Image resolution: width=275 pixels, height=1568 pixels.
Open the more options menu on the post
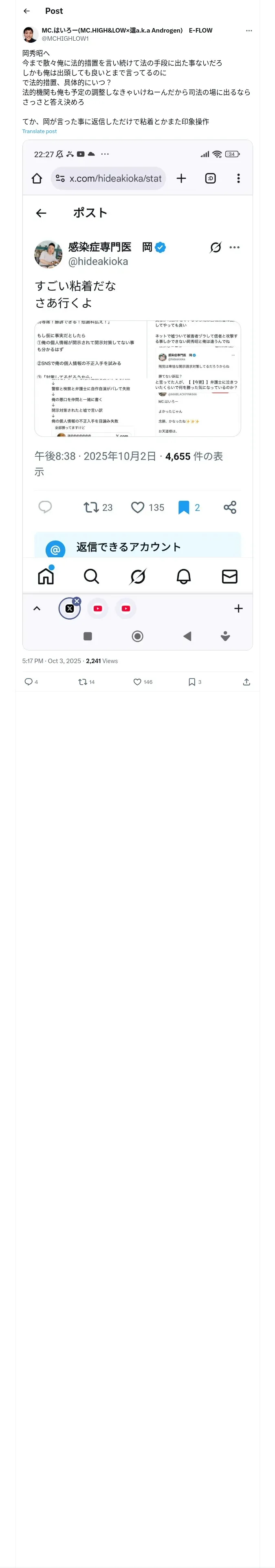(x=249, y=31)
